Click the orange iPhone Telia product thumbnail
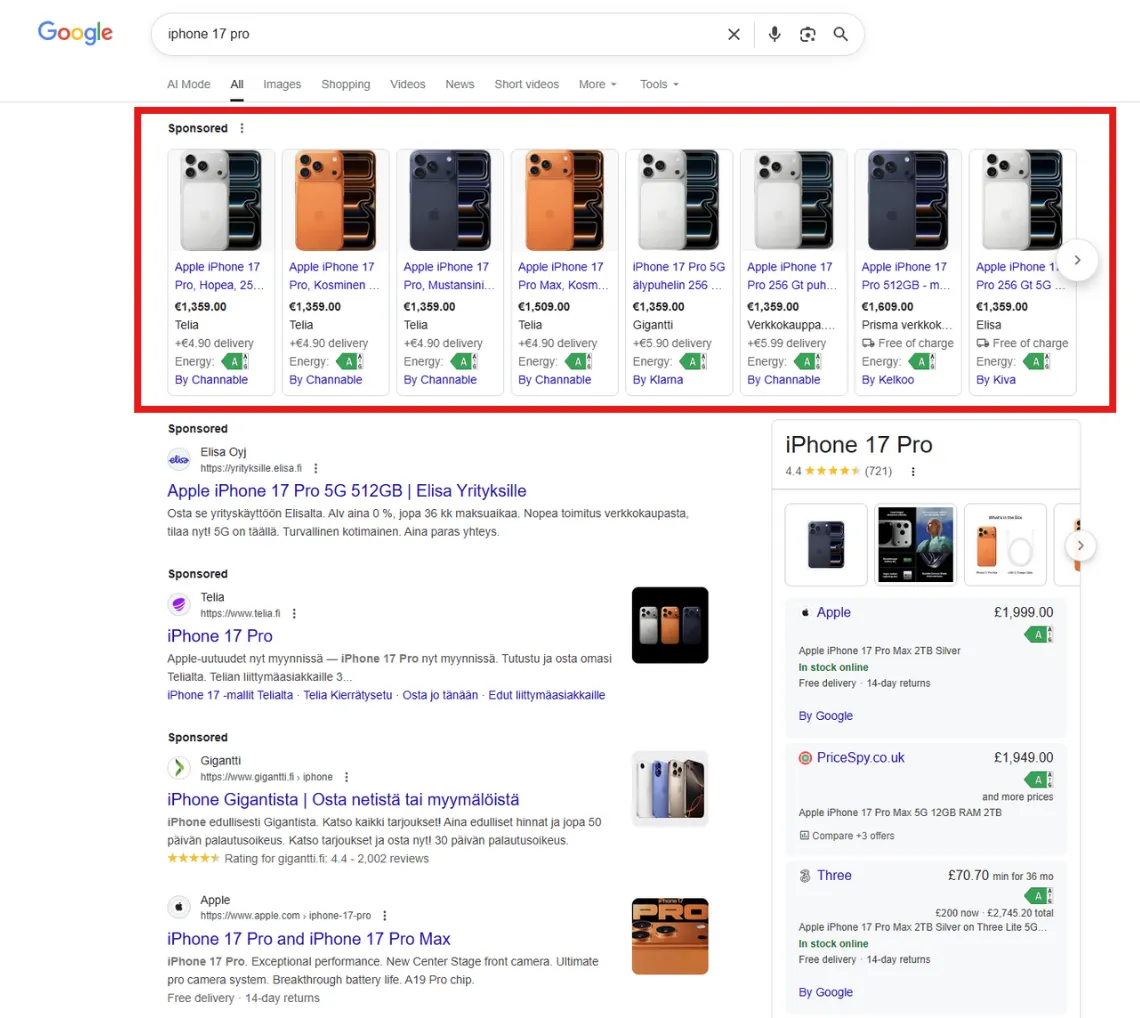The image size is (1140, 1018). coord(335,201)
